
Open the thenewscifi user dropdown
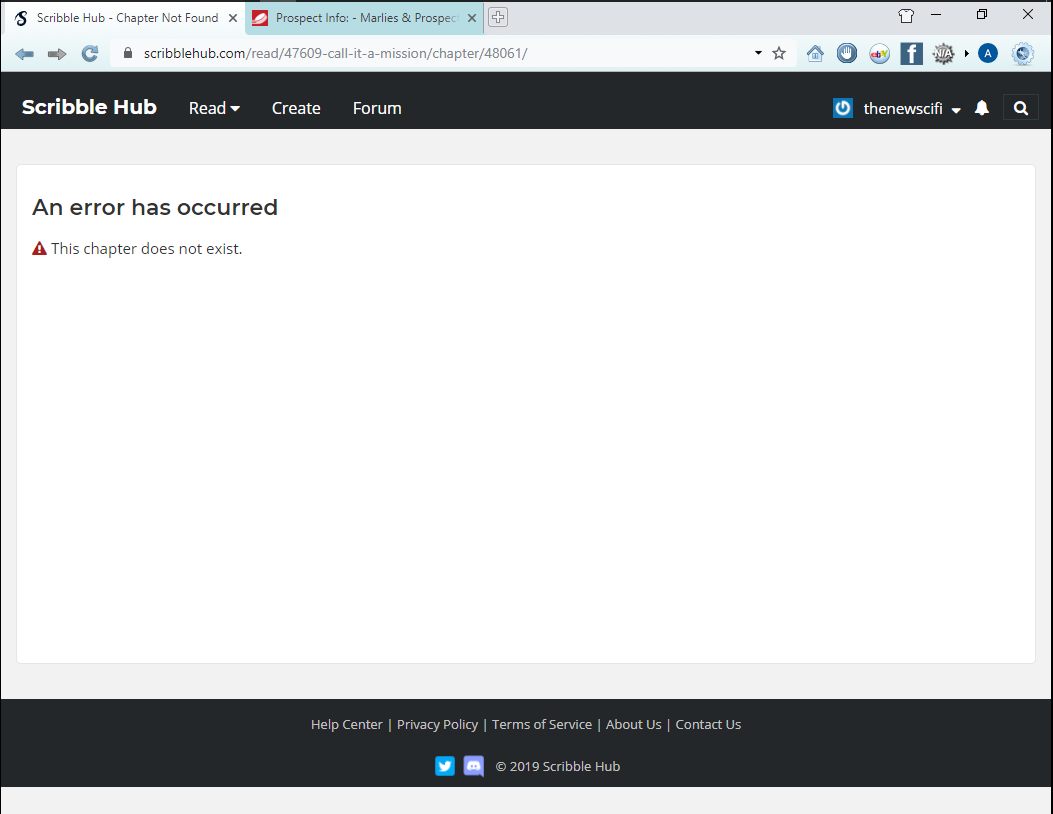911,108
